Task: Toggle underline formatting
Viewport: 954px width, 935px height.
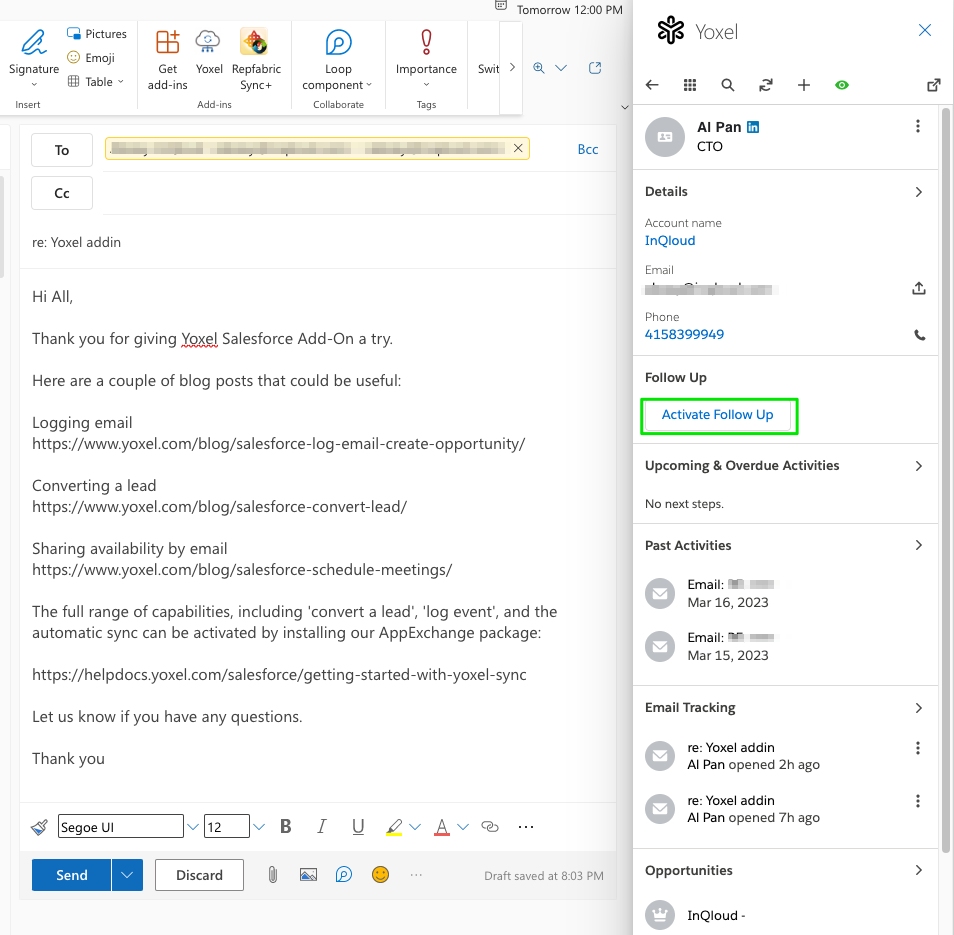Action: [358, 826]
